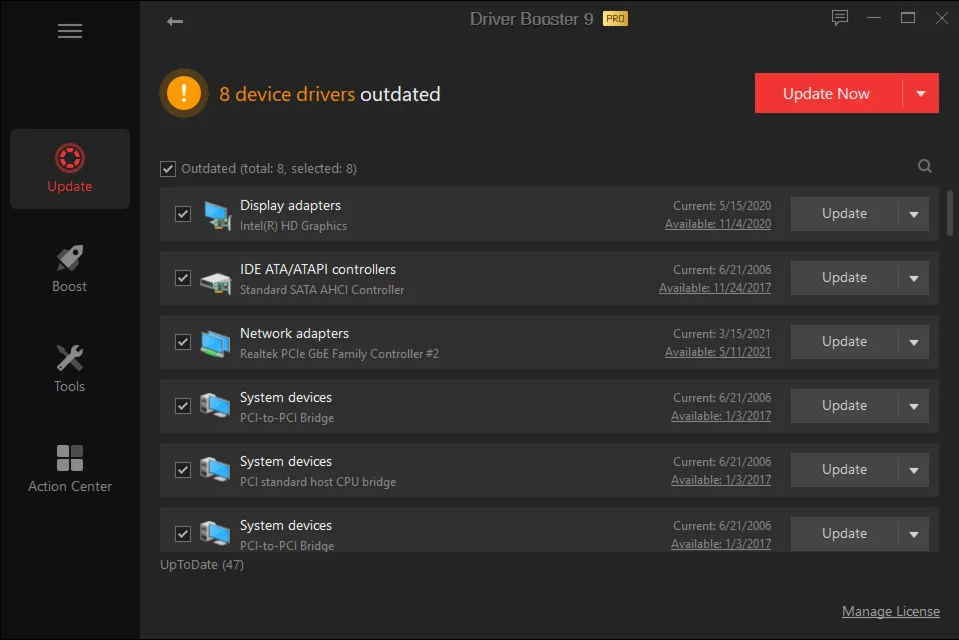This screenshot has width=959, height=640.
Task: Toggle the Outdated select-all checkbox
Action: [x=168, y=169]
